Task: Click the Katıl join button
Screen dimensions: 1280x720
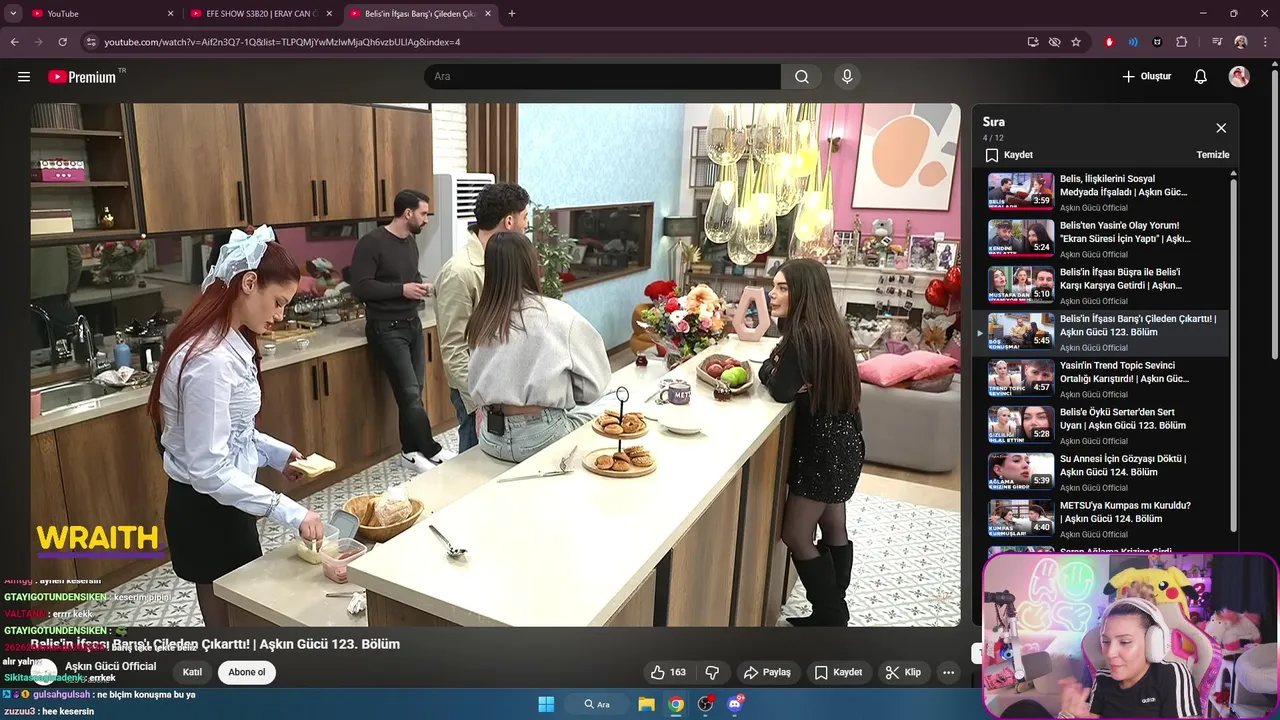Action: 192,672
